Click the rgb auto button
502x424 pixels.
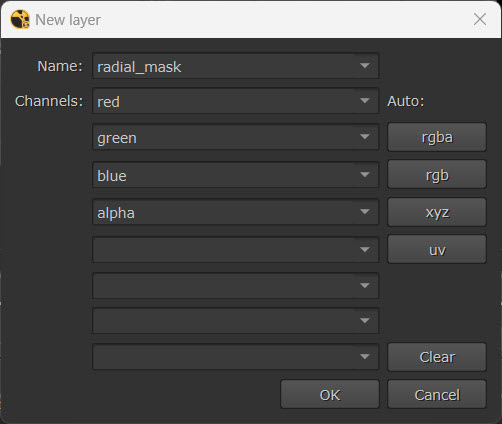(x=437, y=174)
